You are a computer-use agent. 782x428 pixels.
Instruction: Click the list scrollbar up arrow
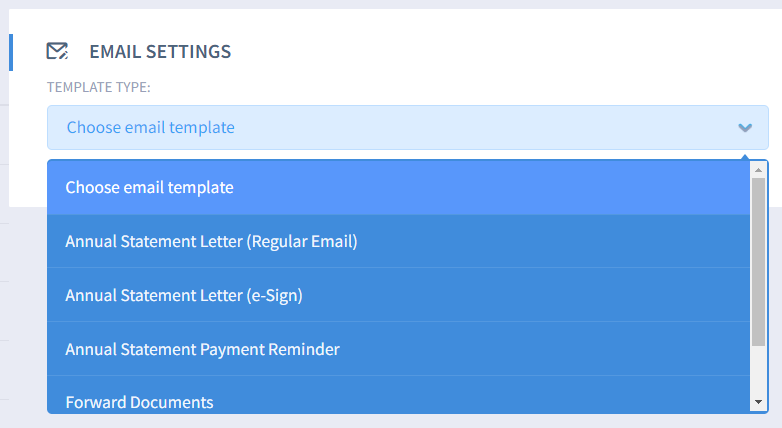pyautogui.click(x=758, y=170)
